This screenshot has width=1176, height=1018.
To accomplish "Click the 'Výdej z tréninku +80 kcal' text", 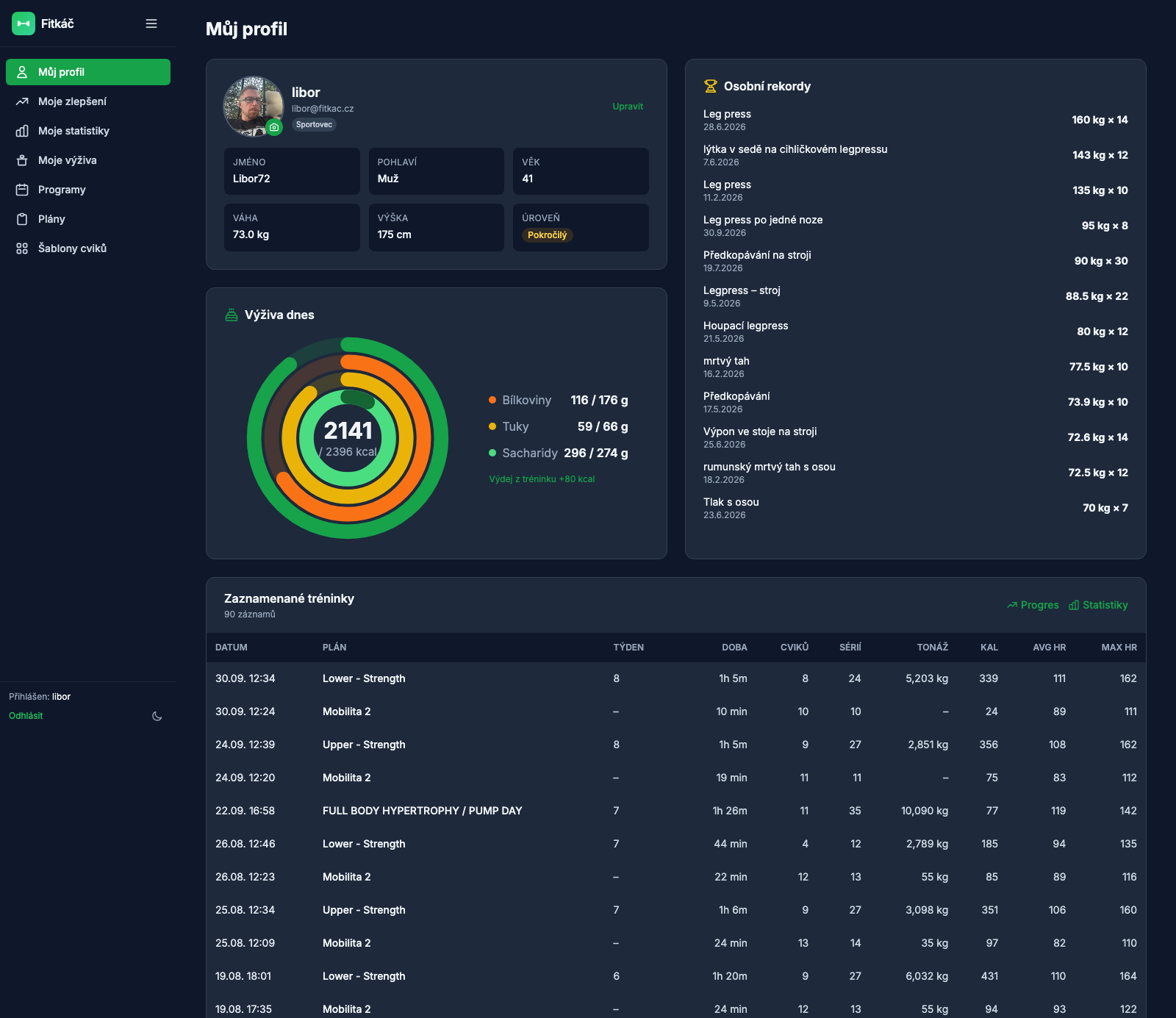I will click(542, 479).
